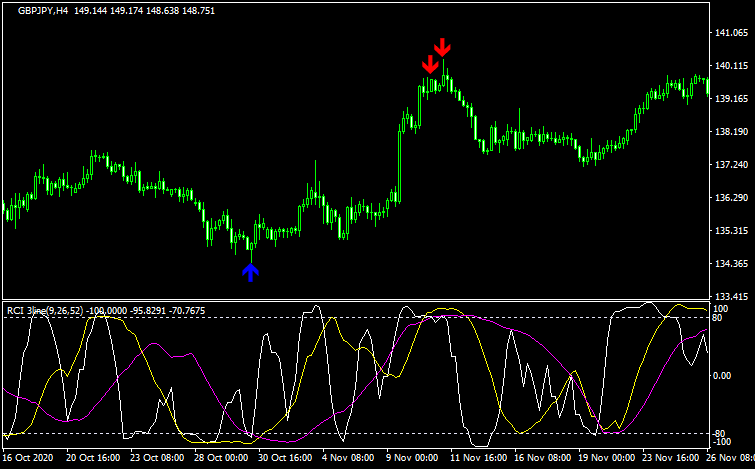The image size is (755, 469).
Task: Click the 141.065 price axis label
Action: pos(733,33)
